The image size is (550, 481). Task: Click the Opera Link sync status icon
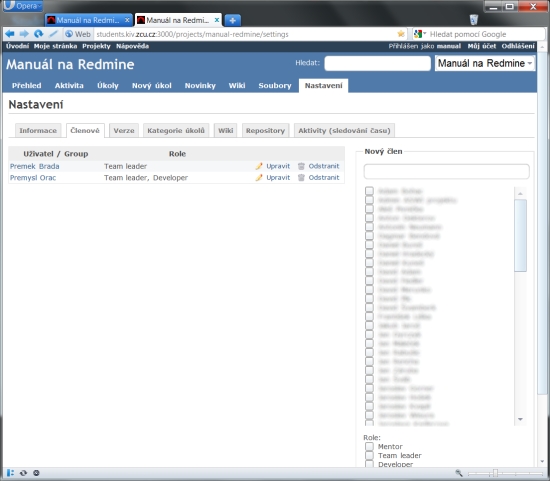click(24, 473)
